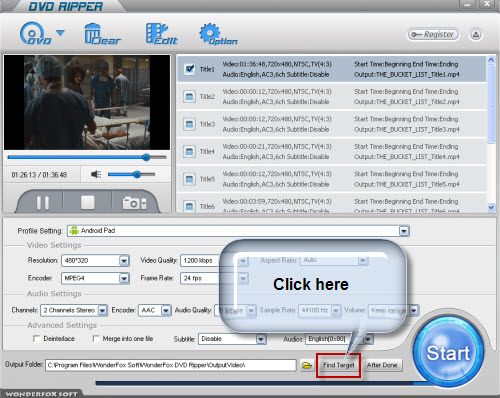Mute the preview speaker icon
The height and width of the screenshot is (398, 500).
[x=96, y=174]
